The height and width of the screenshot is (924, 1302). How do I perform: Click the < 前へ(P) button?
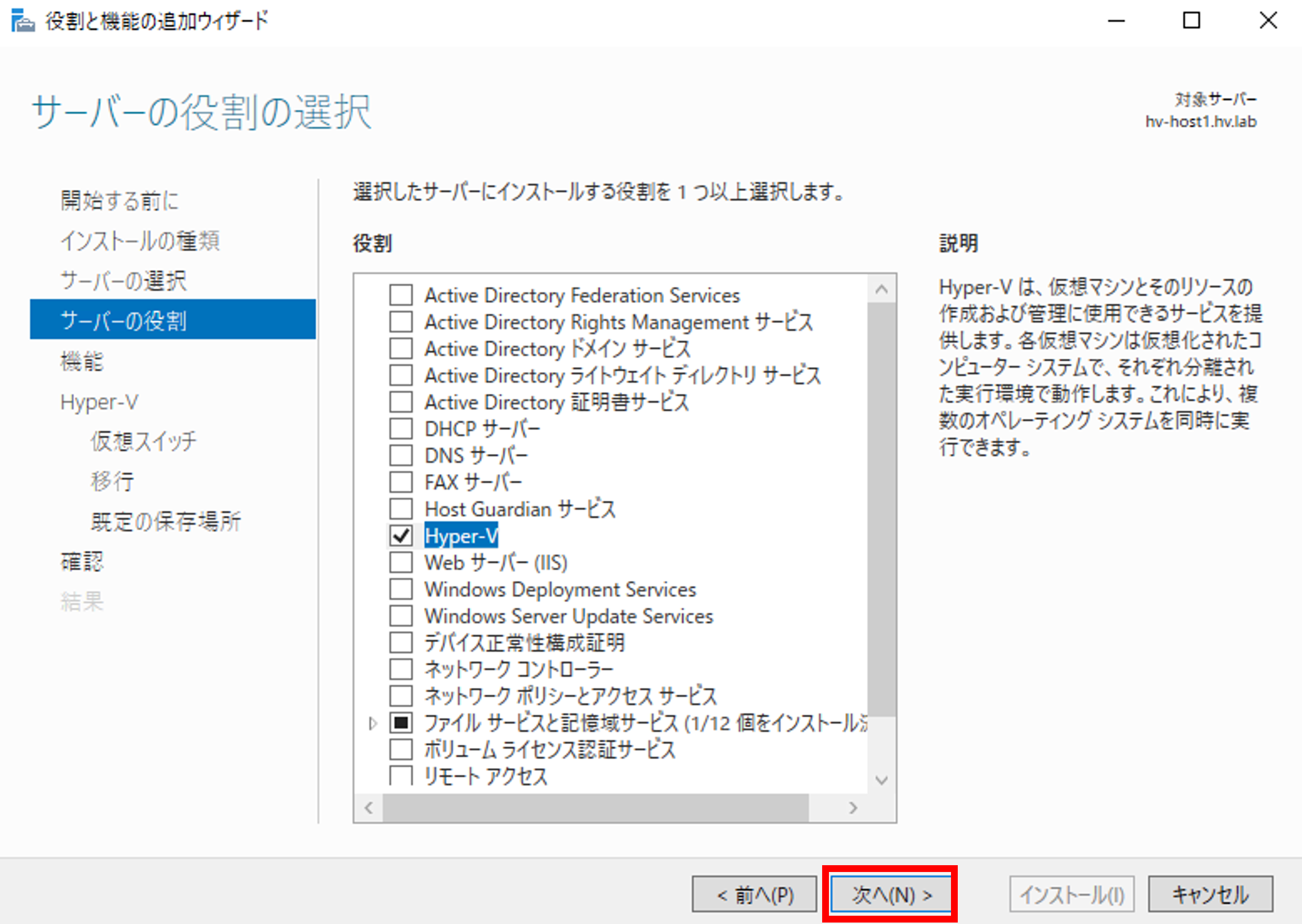(x=755, y=894)
